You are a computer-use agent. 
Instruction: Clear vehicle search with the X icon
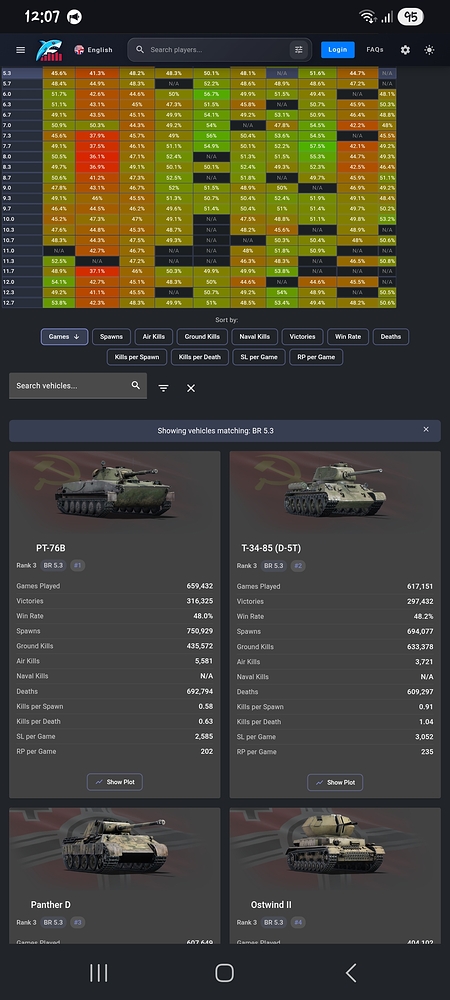(191, 388)
